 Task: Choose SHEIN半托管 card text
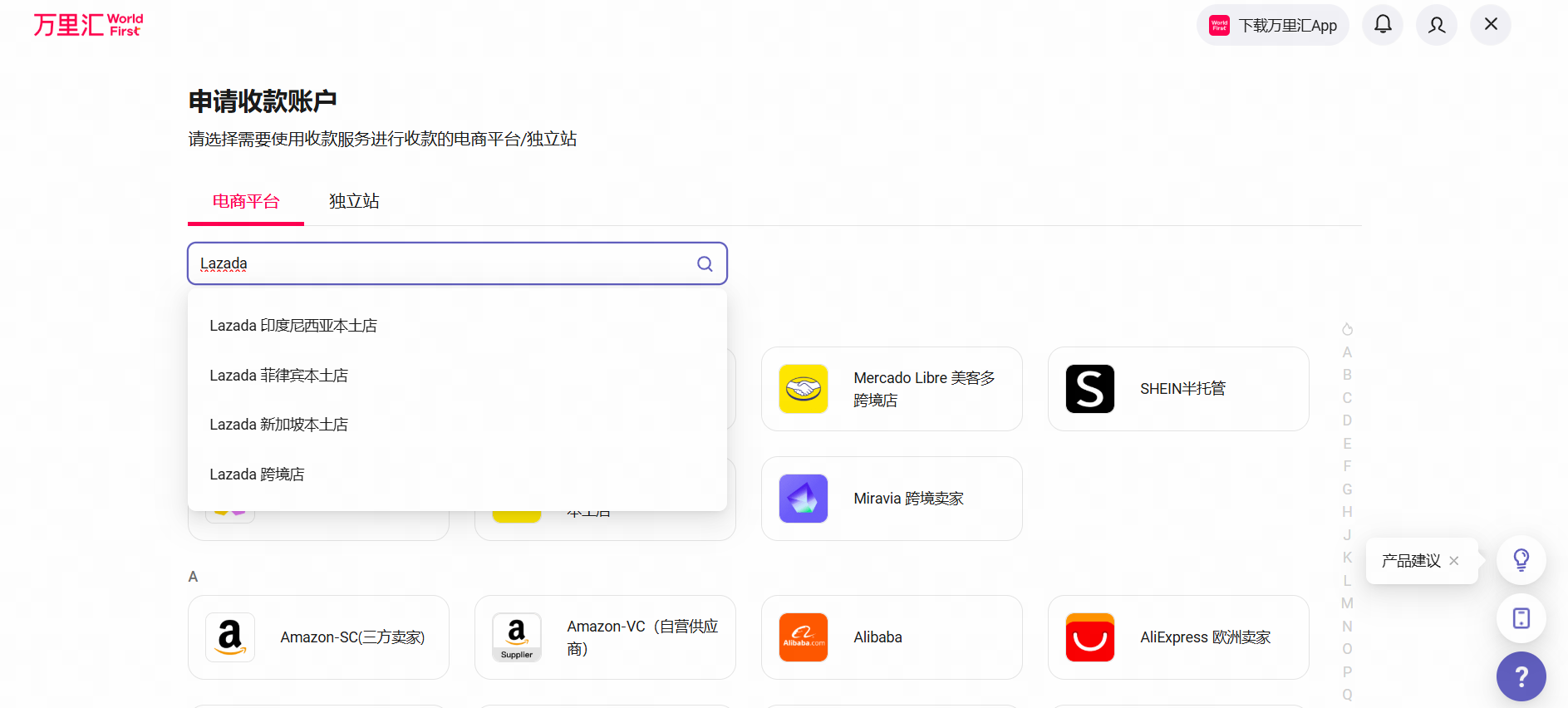coord(1182,389)
